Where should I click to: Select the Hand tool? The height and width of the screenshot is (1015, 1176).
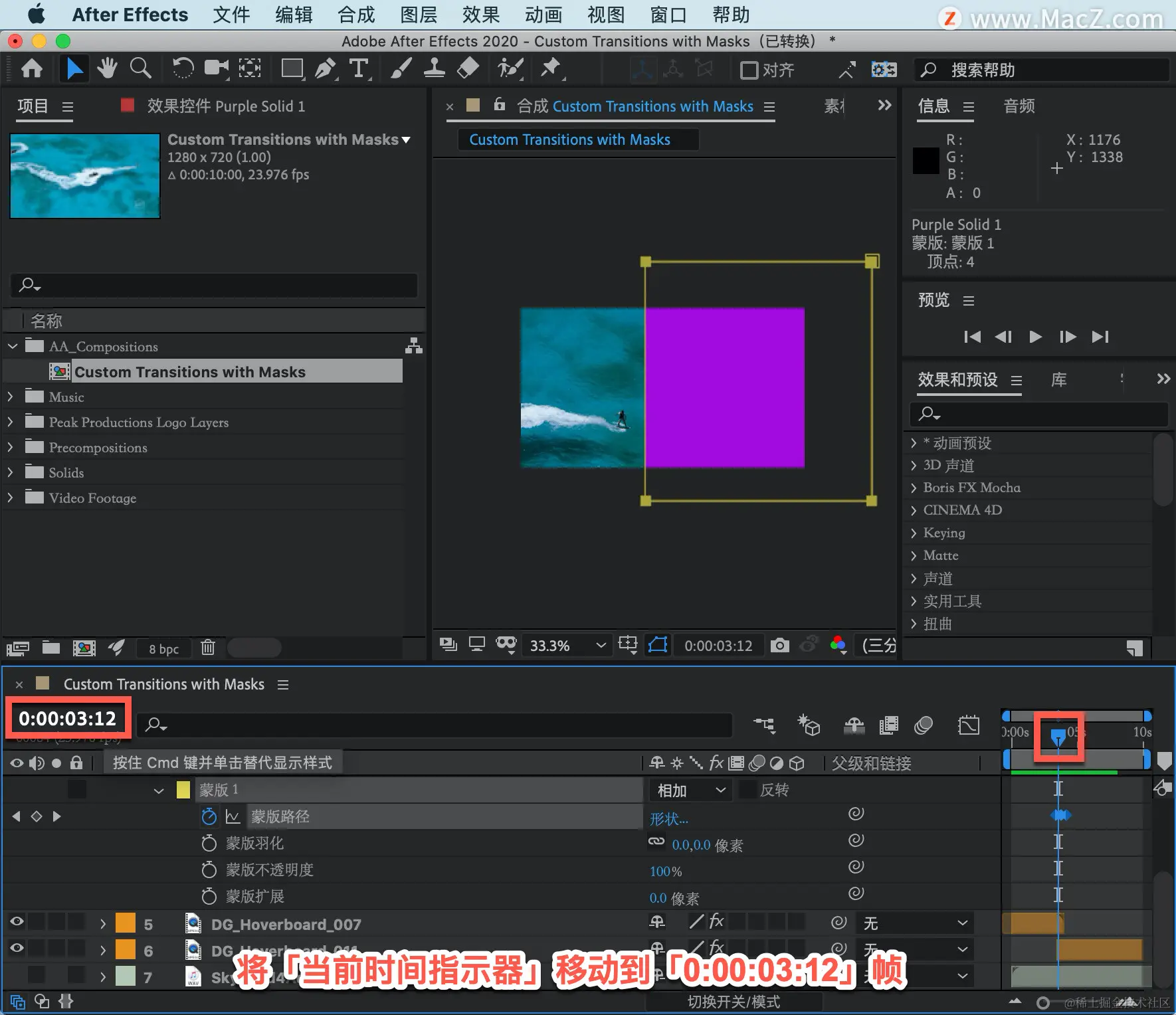point(107,68)
